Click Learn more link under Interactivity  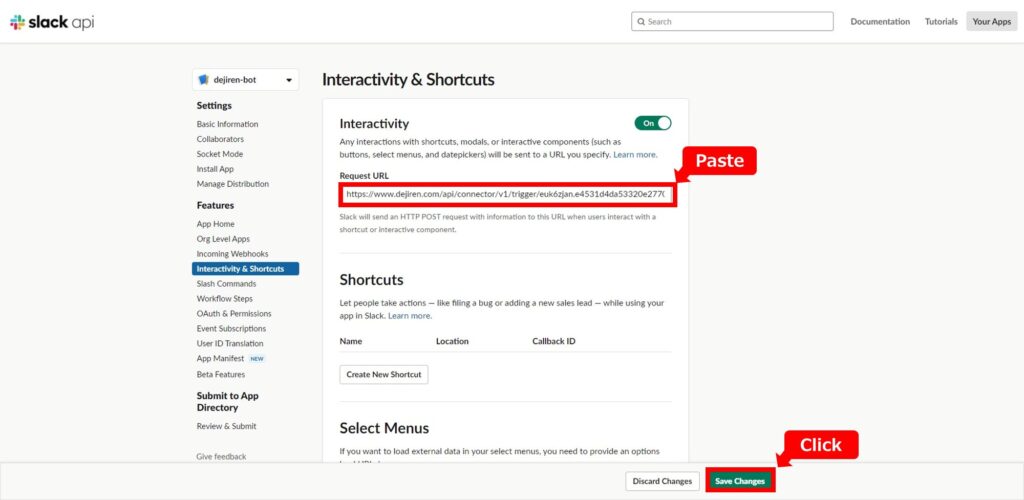pos(635,155)
